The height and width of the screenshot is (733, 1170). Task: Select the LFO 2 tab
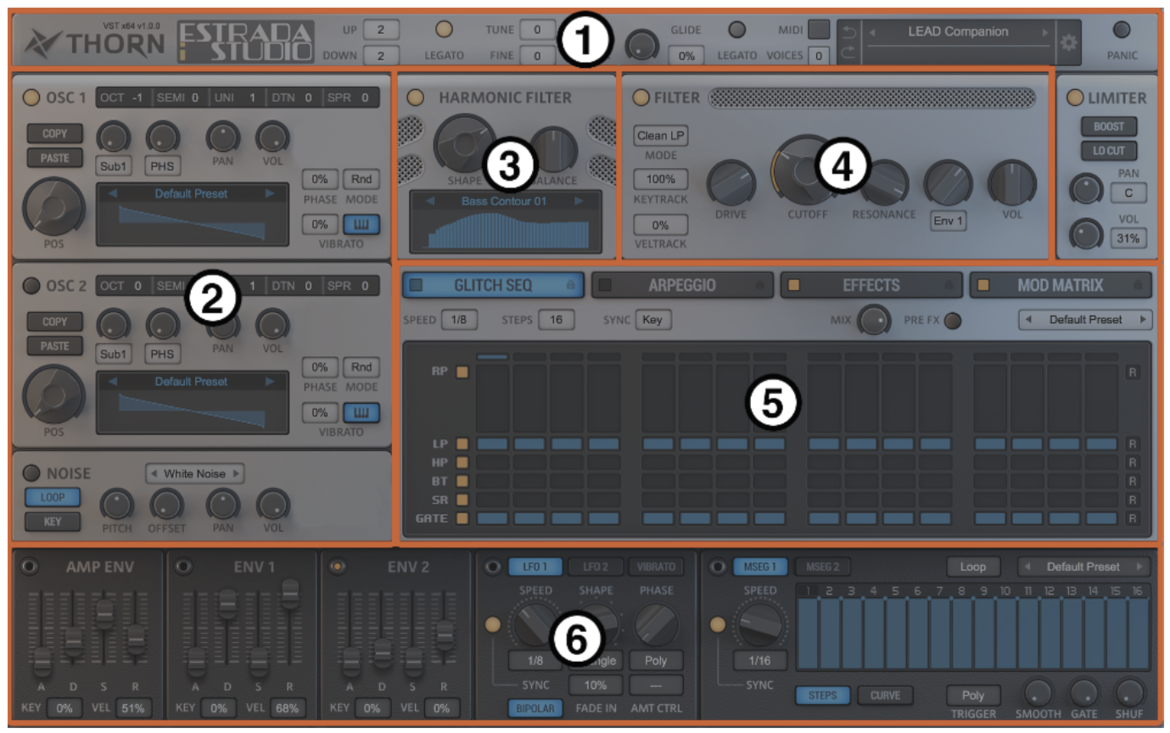595,567
